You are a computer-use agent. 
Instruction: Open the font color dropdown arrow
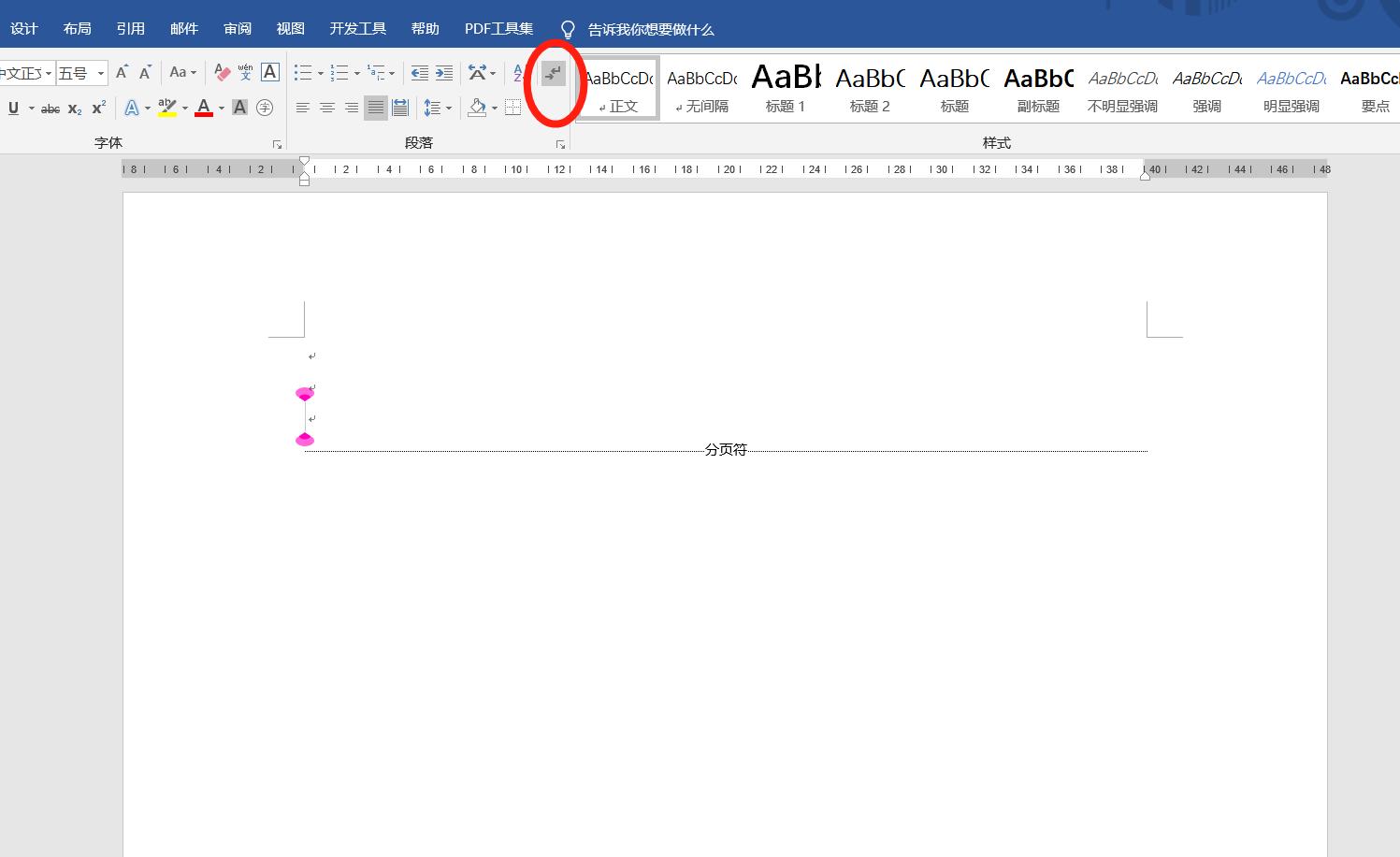click(221, 109)
